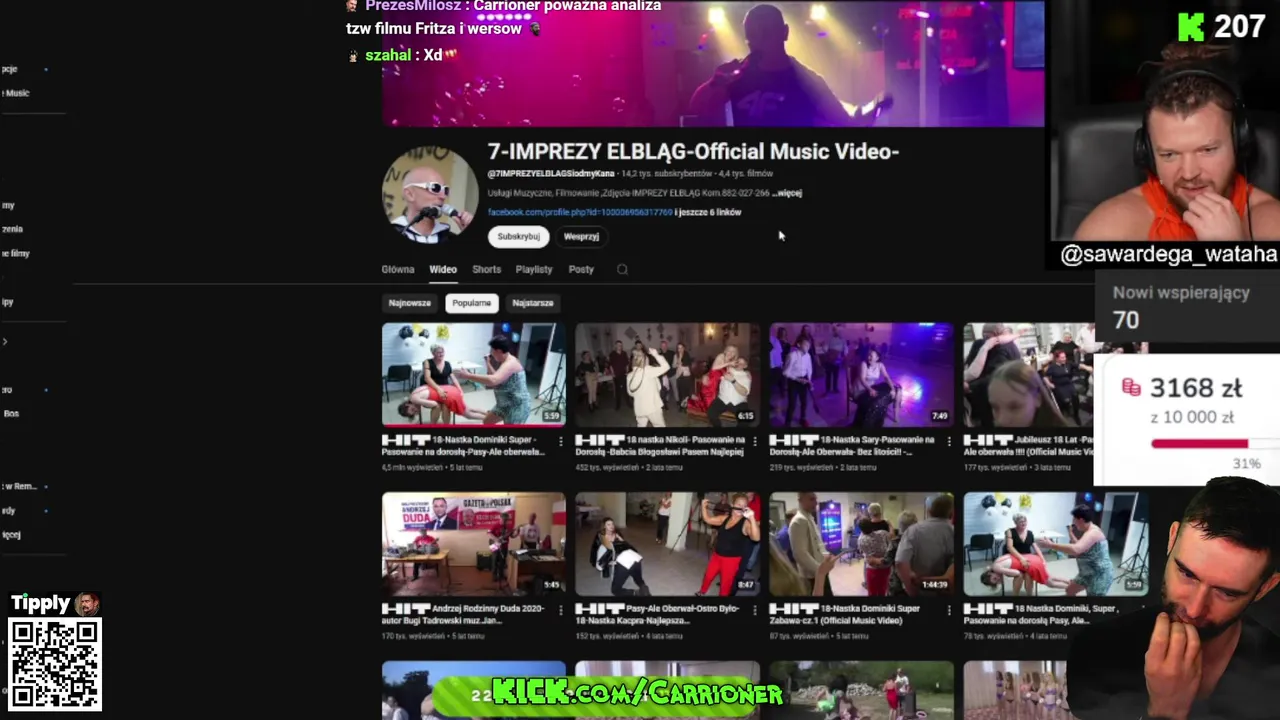Click the 'Pasy-Ale Oberwał-Ostro Było' video title
The height and width of the screenshot is (720, 1280).
point(660,614)
